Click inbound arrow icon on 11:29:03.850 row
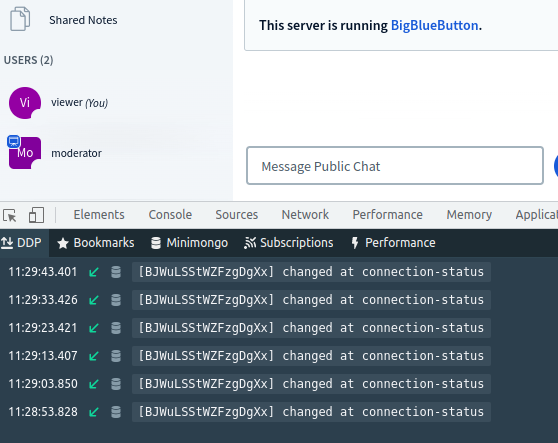Screen dimensions: 558x443 pos(94,384)
